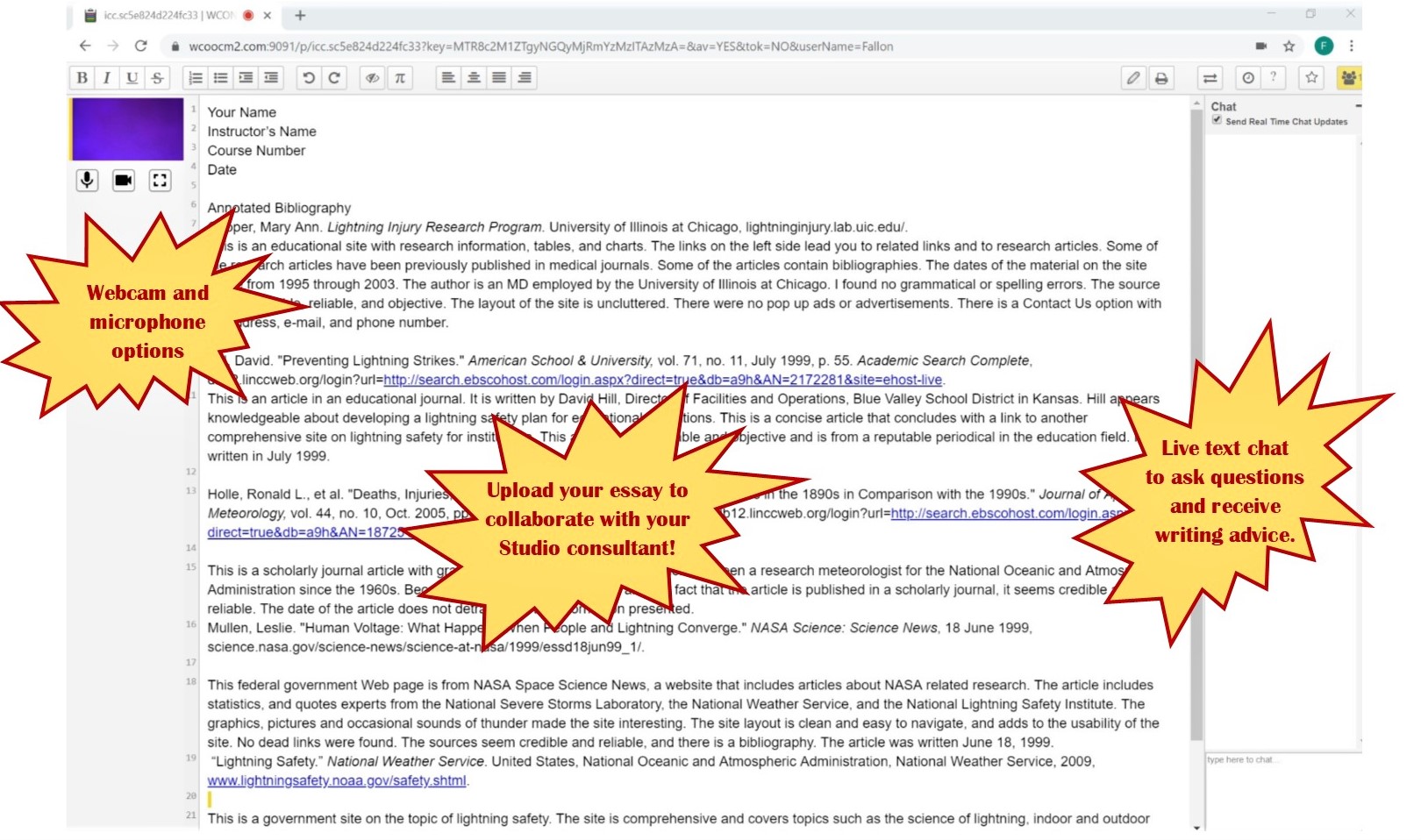
Task: Align text right
Action: 525,78
